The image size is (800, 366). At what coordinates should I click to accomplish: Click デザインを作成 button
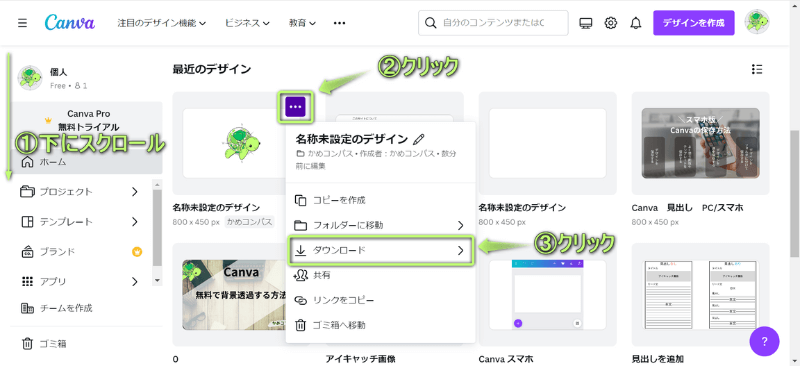[693, 23]
